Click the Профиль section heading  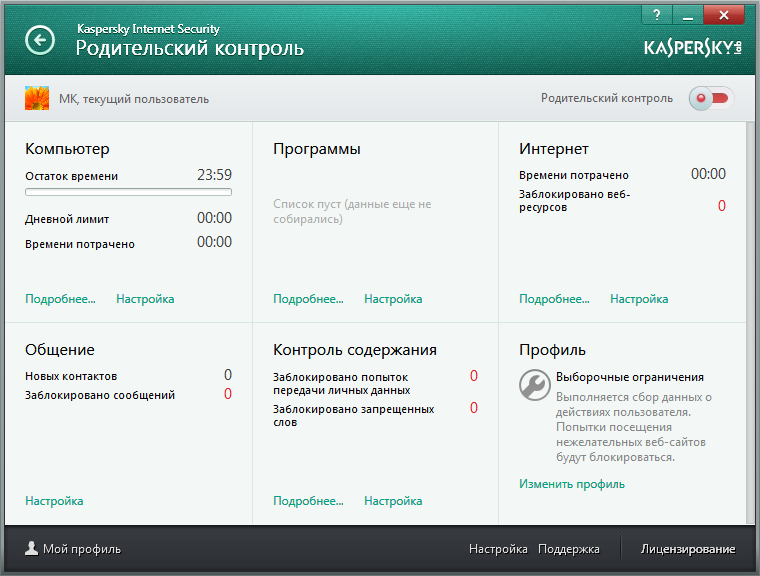point(552,350)
